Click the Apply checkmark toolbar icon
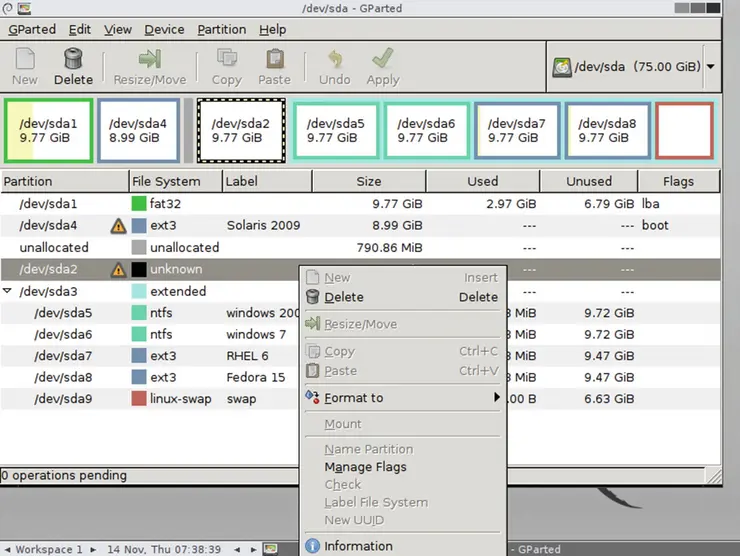The height and width of the screenshot is (556, 740). coord(382,60)
